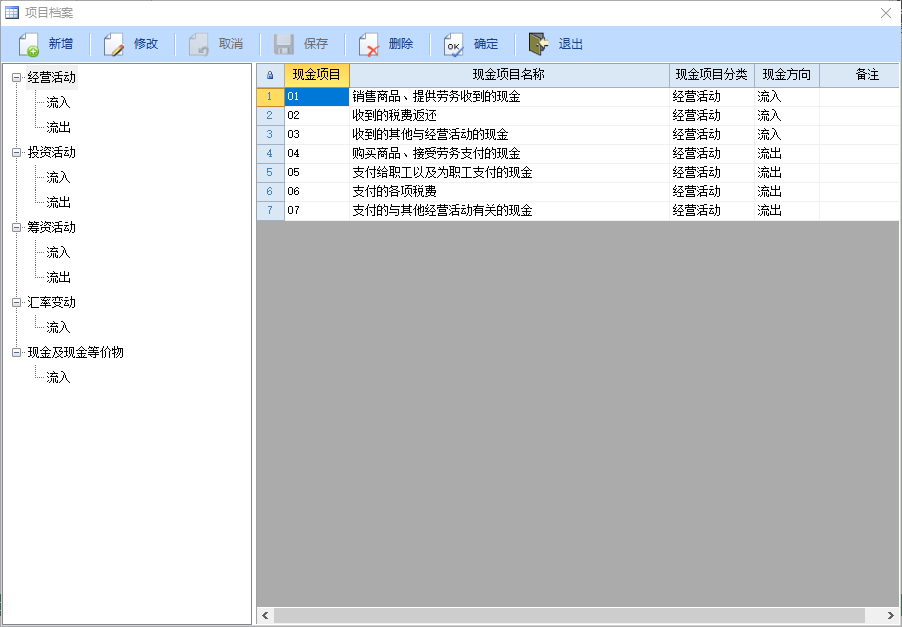Click the 现金项目 column header

point(317,75)
